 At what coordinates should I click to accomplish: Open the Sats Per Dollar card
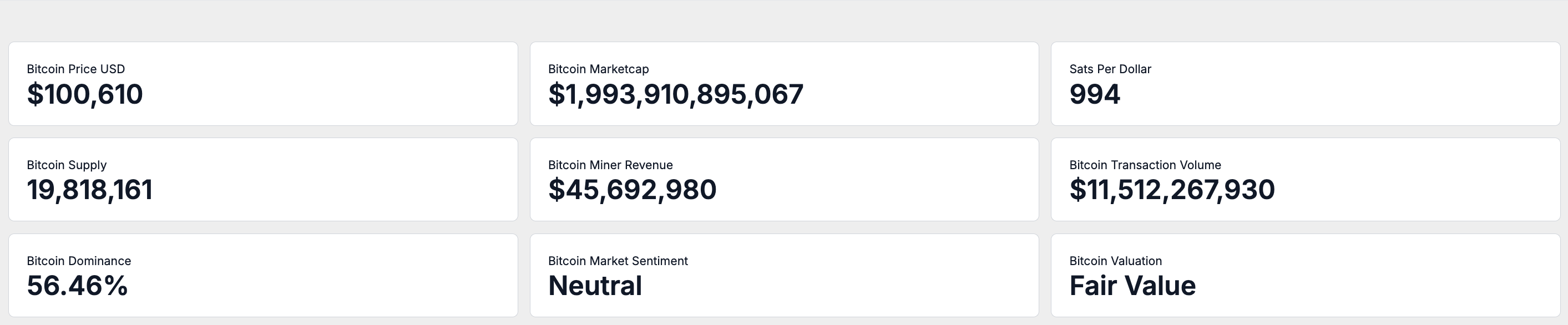[x=1306, y=84]
